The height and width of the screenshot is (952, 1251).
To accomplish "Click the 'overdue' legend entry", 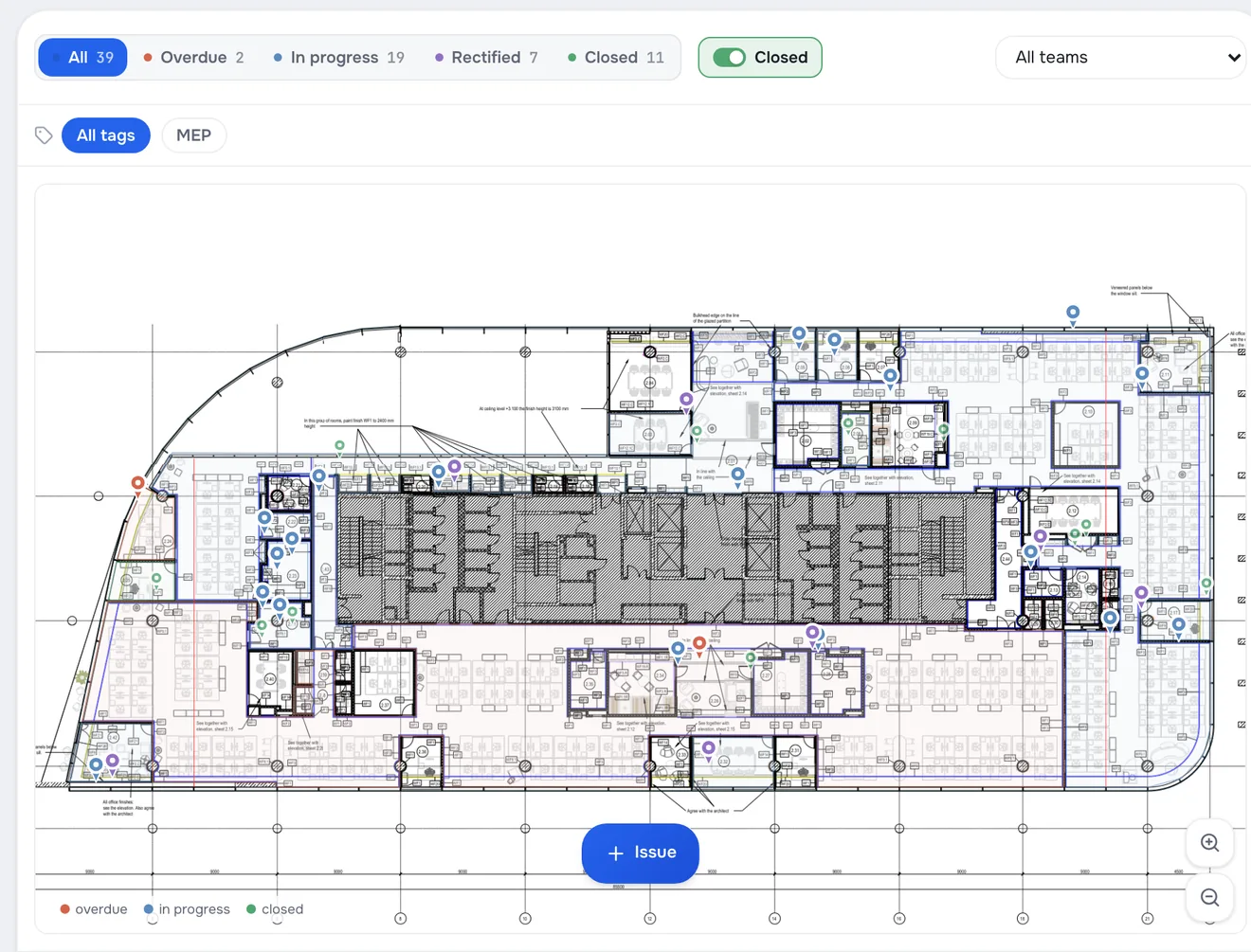I will 94,909.
